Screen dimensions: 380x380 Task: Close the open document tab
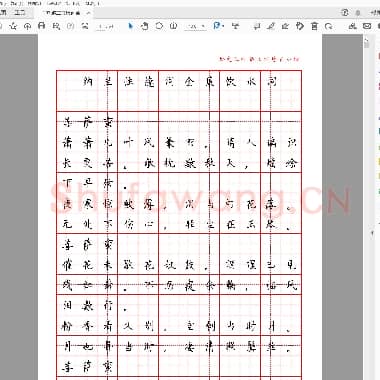click(88, 13)
